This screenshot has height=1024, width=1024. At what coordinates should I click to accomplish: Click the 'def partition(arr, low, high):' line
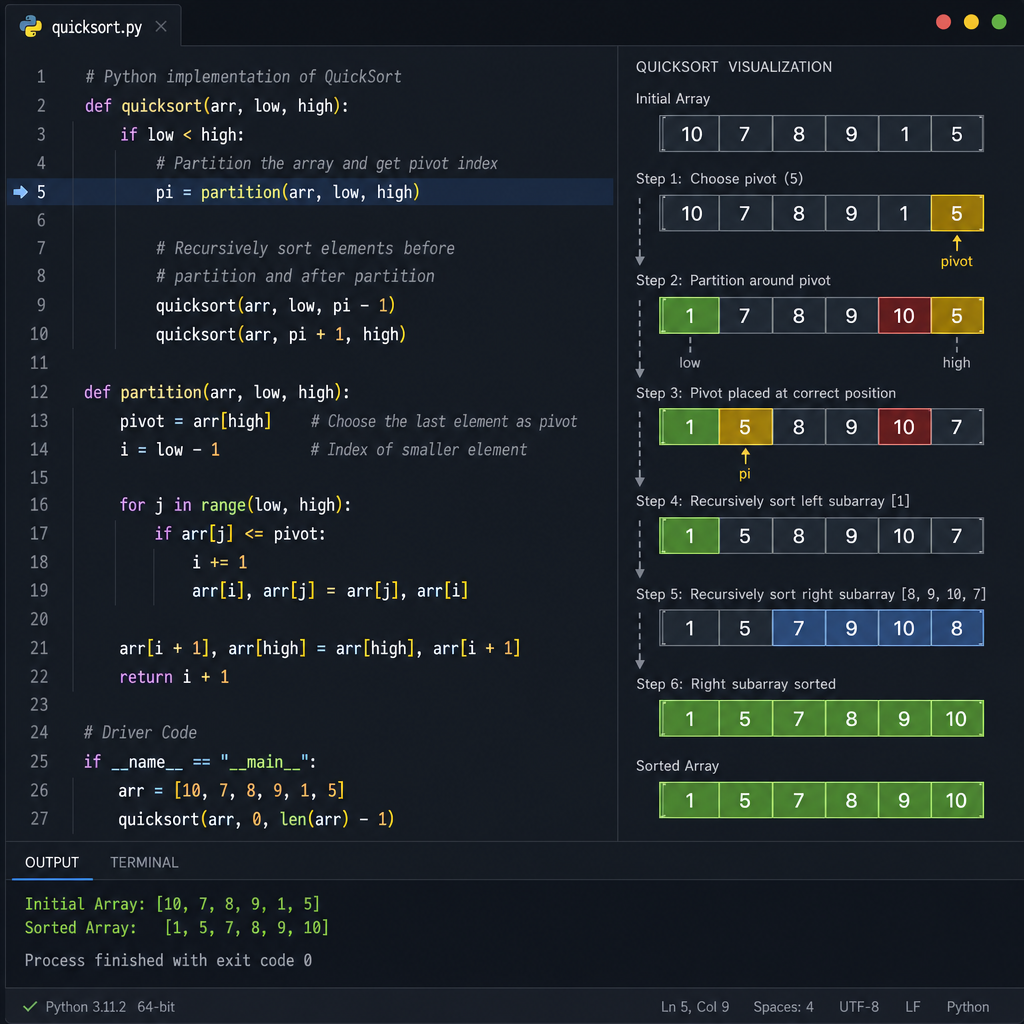coord(217,392)
